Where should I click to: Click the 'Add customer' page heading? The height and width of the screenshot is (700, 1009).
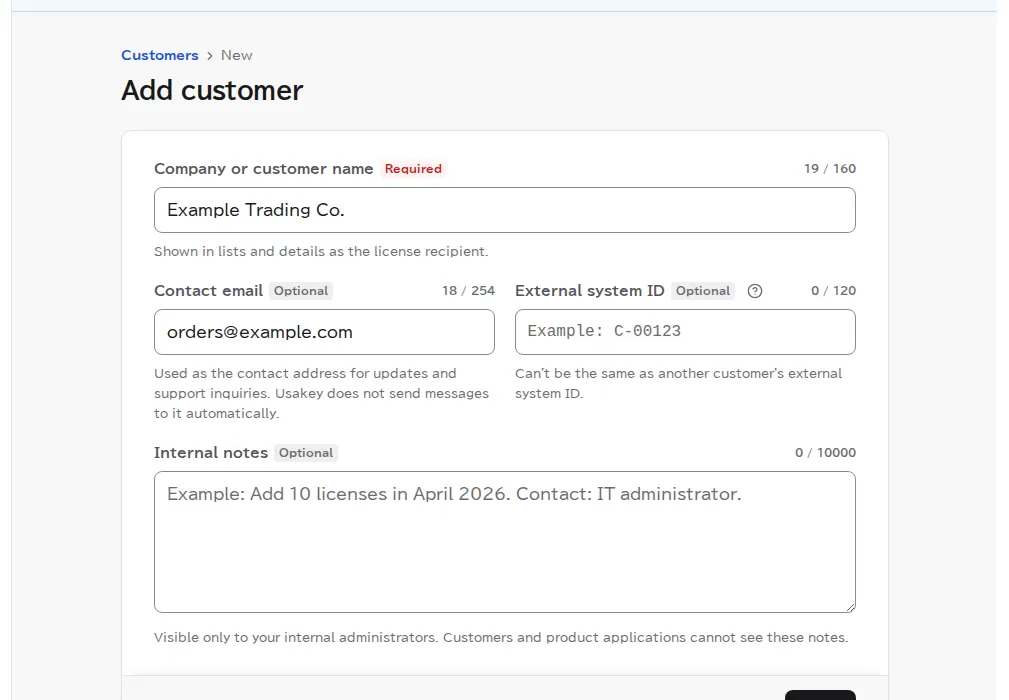(x=212, y=91)
